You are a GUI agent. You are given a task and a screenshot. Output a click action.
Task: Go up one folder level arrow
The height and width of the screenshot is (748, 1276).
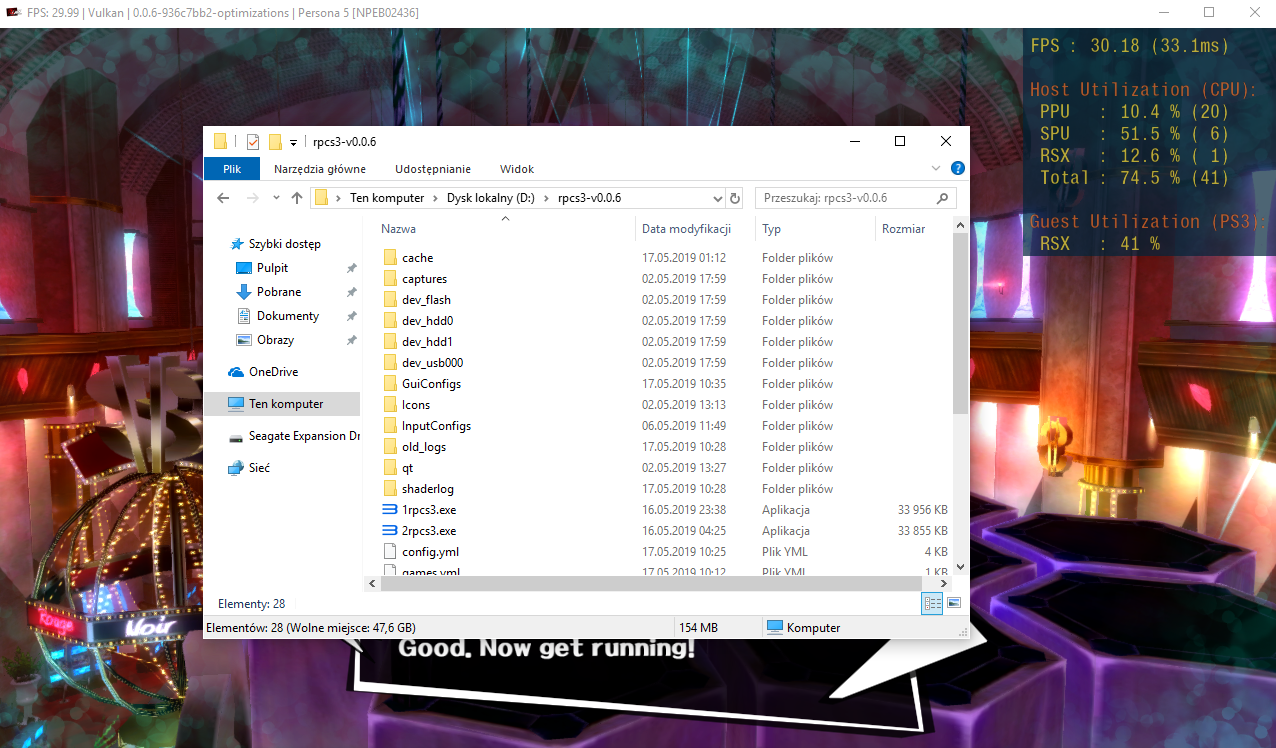[297, 198]
